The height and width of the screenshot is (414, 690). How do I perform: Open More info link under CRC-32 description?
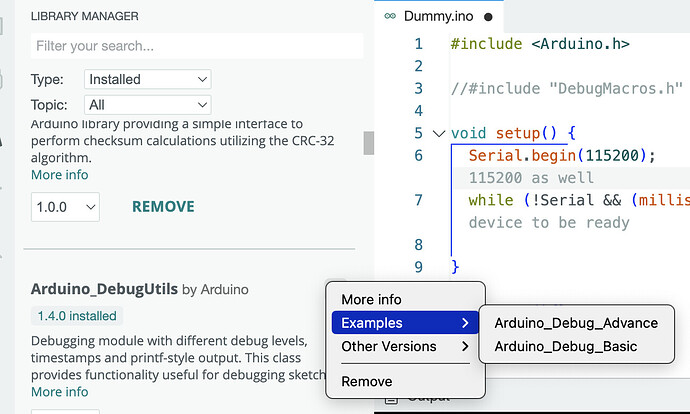coord(59,175)
